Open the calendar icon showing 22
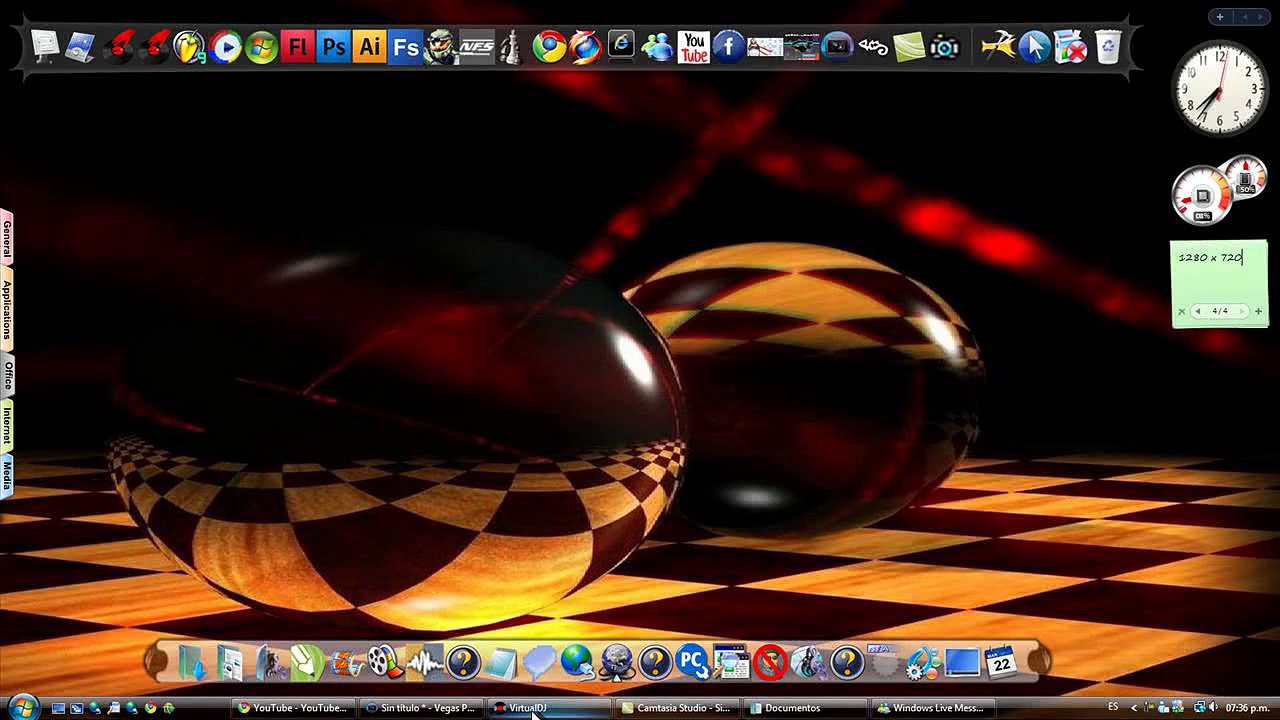This screenshot has height=720, width=1280. 1001,662
